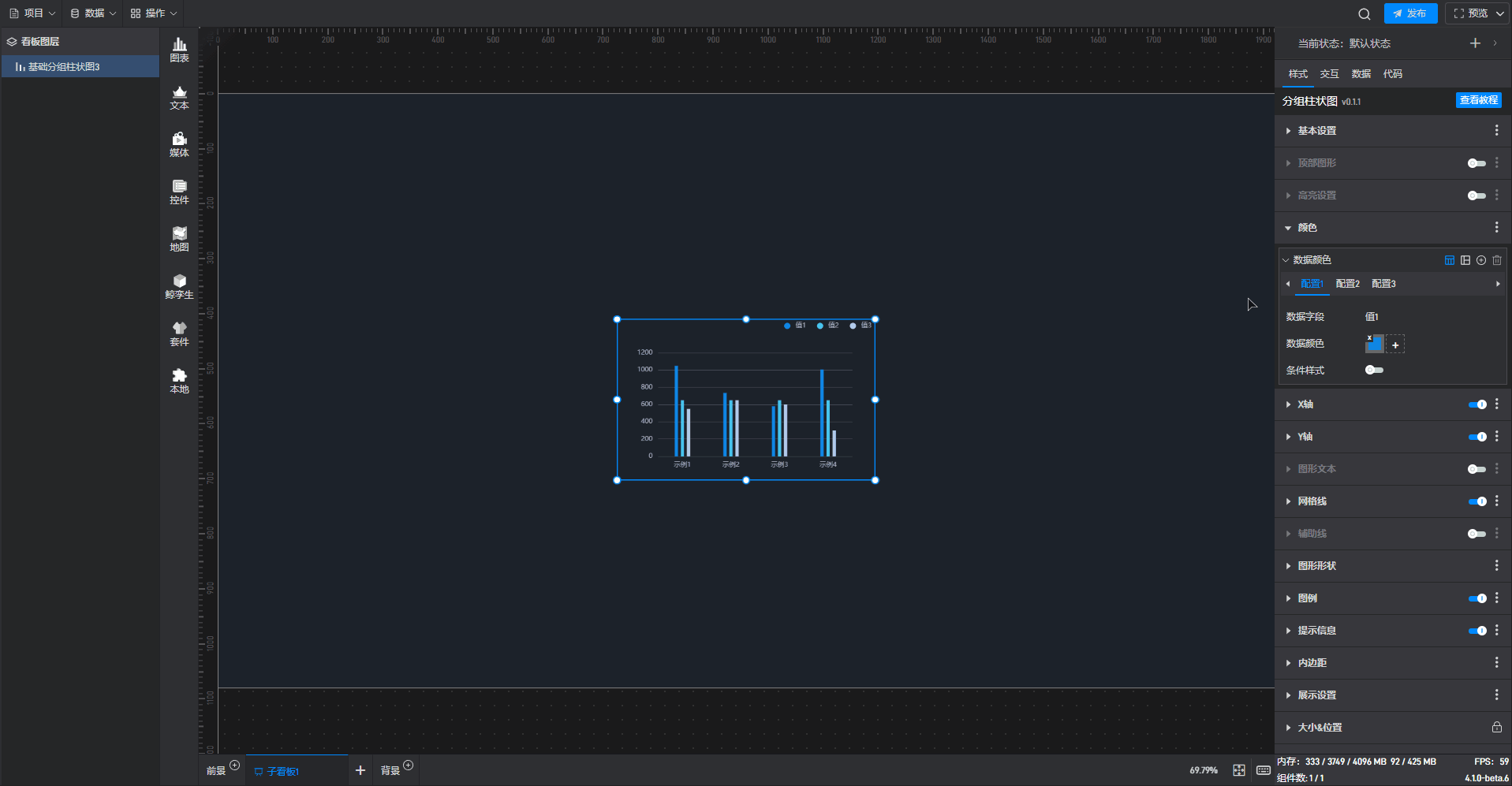The image size is (1512, 786).
Task: Delete the current data color configuration
Action: pyautogui.click(x=1497, y=260)
